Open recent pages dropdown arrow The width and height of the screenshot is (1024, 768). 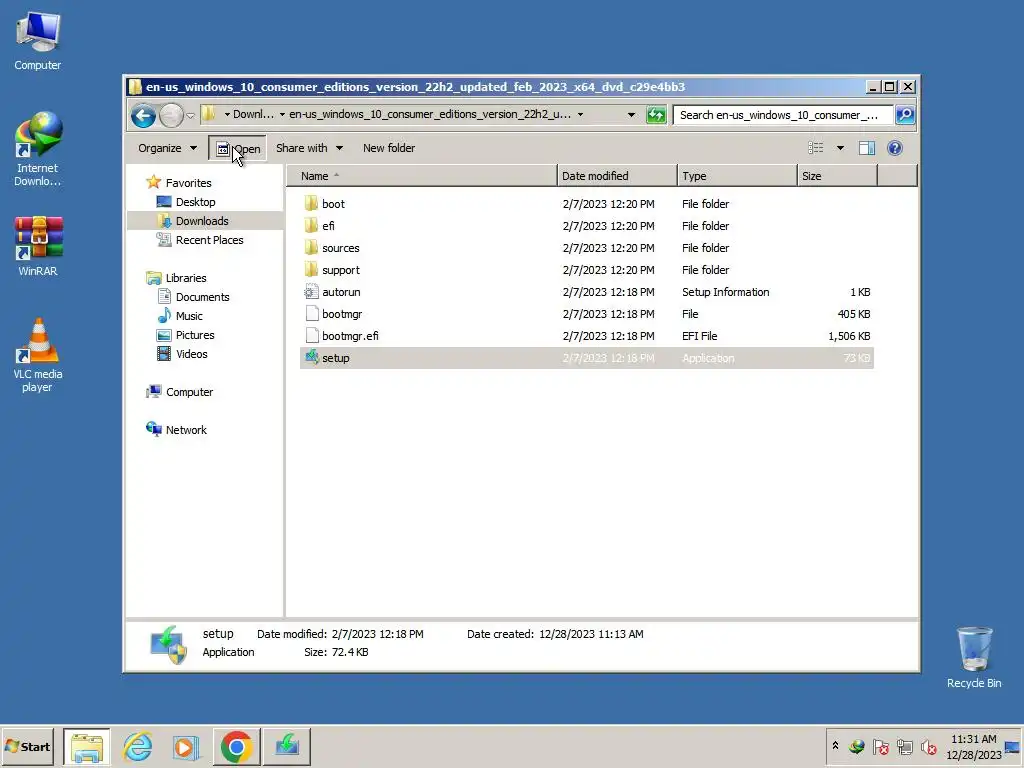[x=190, y=116]
